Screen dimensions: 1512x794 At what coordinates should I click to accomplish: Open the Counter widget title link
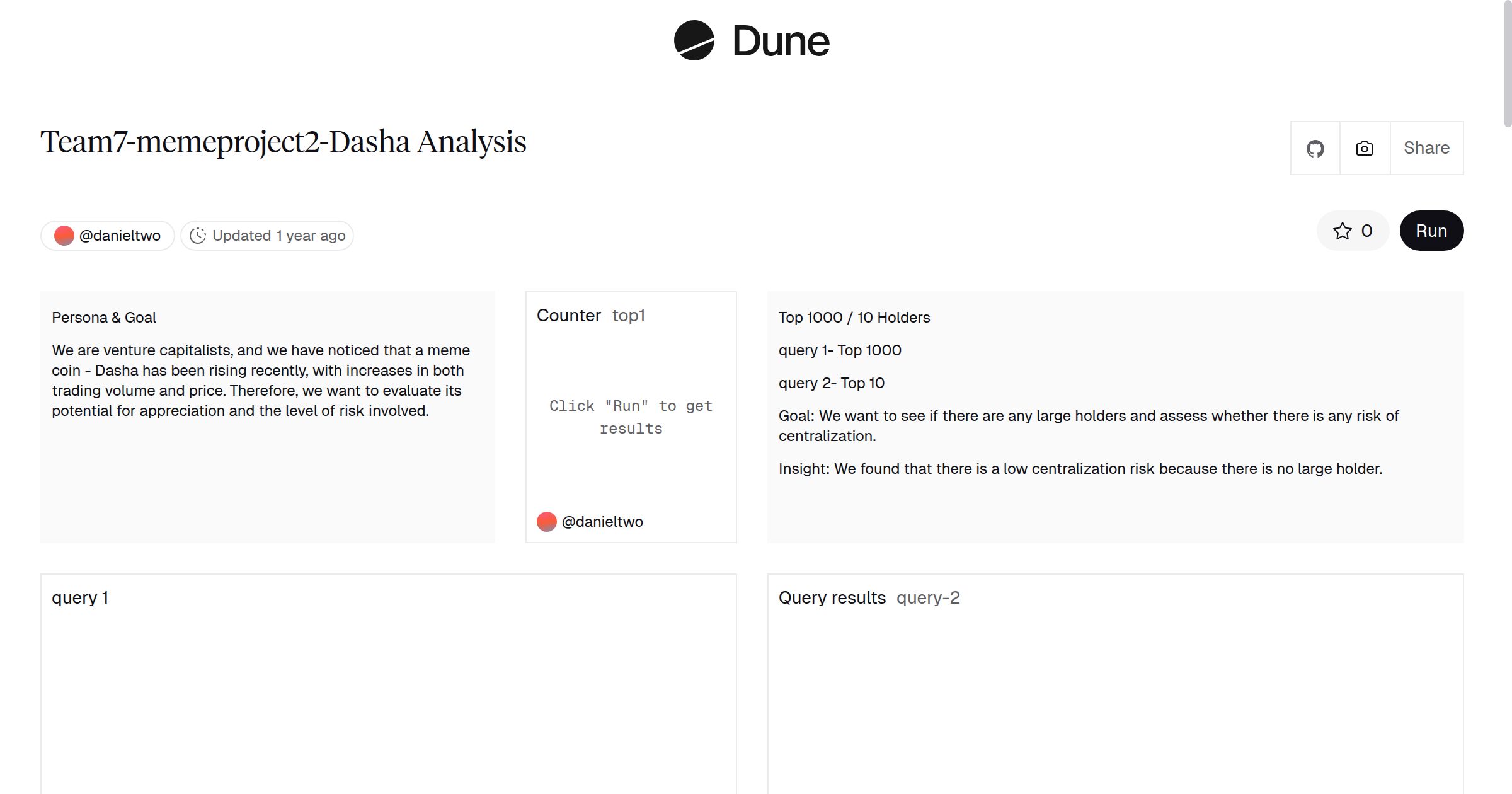[568, 316]
